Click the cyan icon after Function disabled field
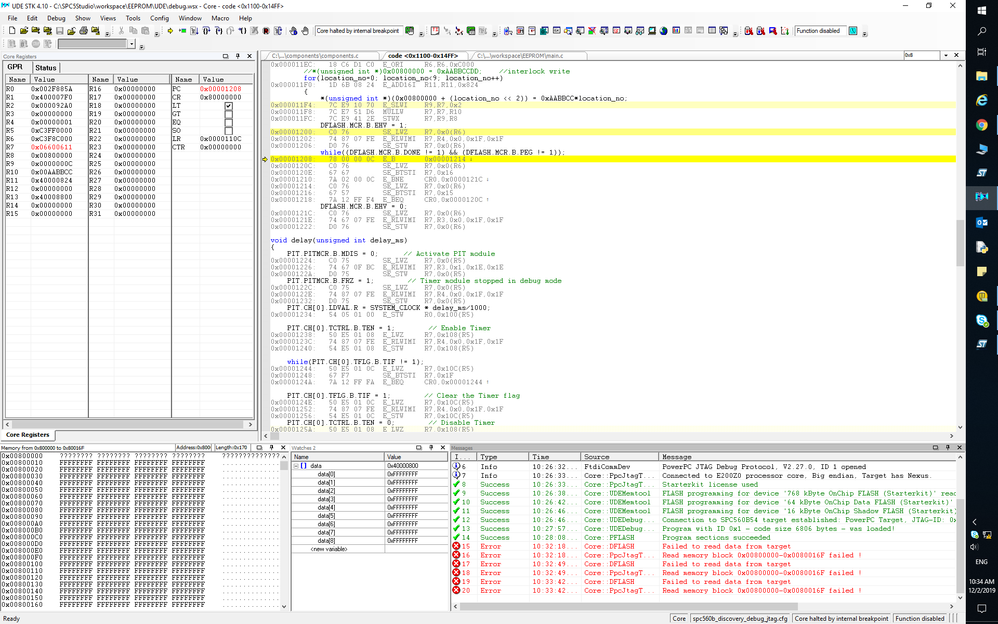This screenshot has height=624, width=998. 853,31
